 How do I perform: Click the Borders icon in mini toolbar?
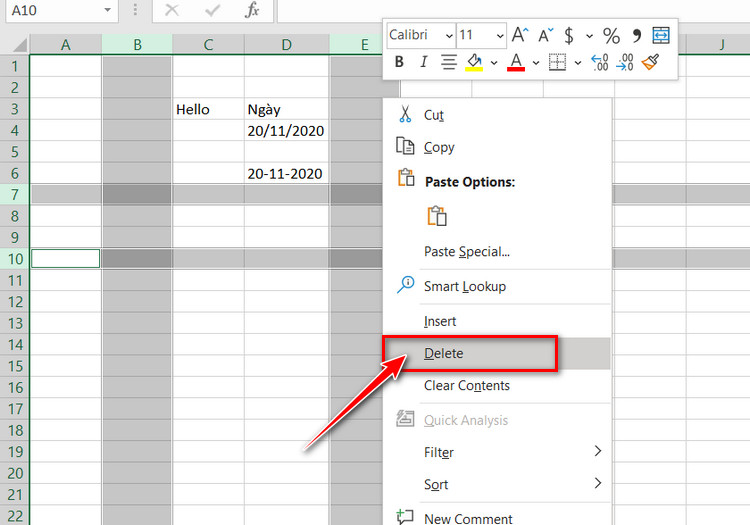(x=557, y=62)
